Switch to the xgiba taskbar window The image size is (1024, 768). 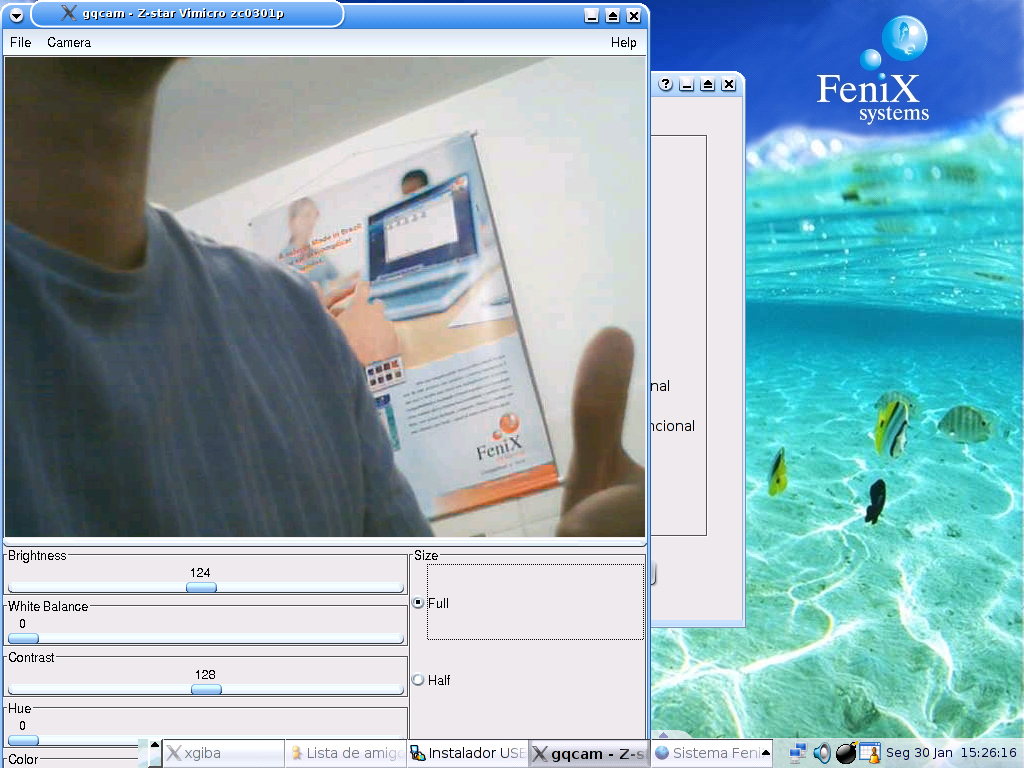(x=223, y=753)
